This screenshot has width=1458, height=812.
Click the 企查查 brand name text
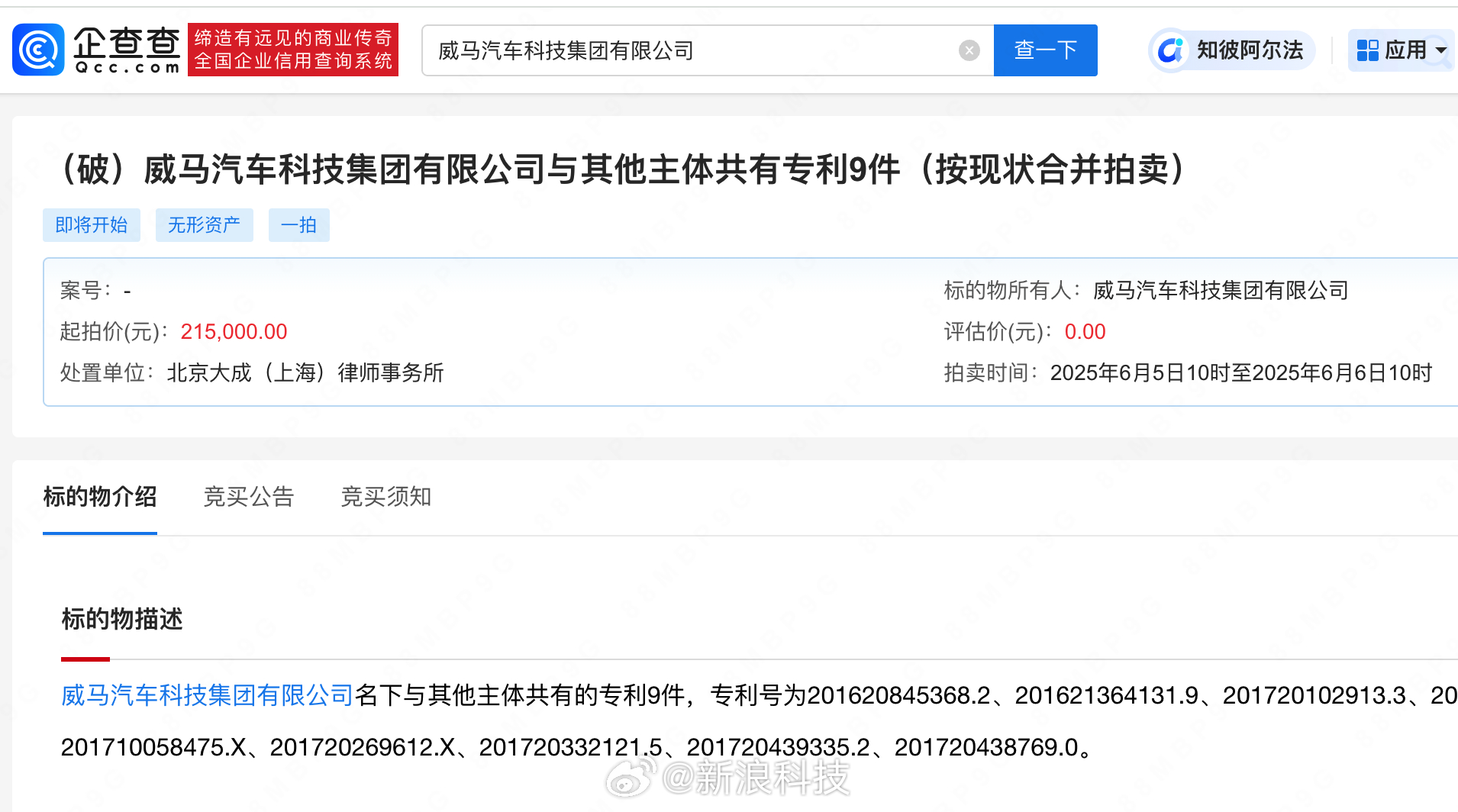point(127,42)
